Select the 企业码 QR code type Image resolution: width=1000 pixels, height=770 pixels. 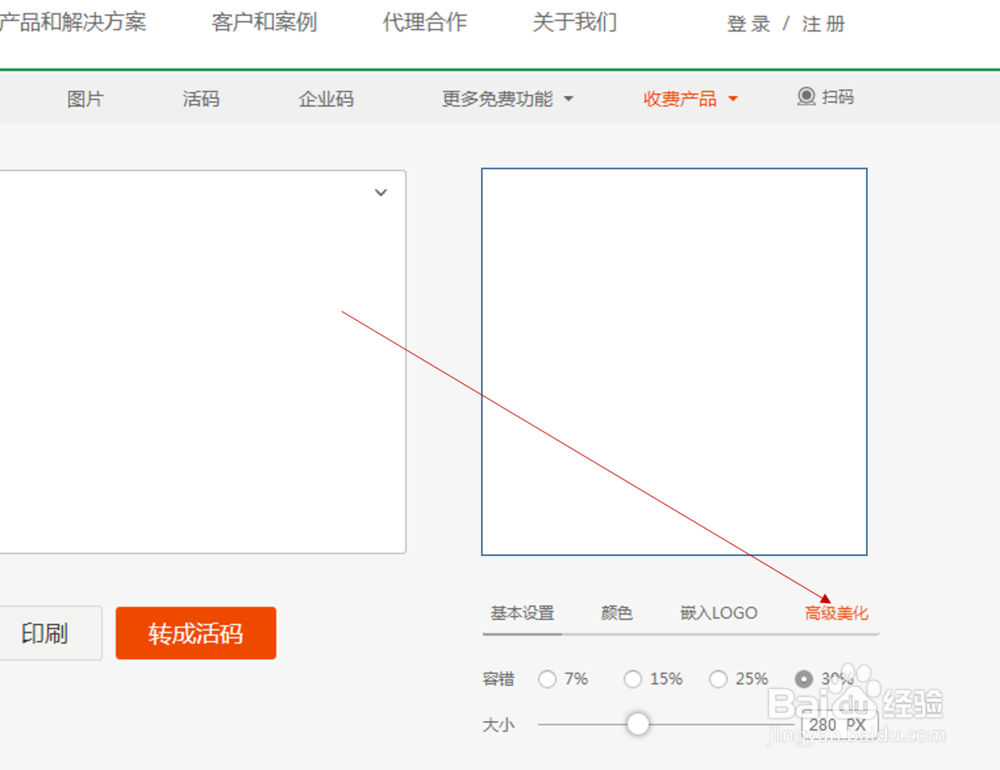click(x=325, y=98)
